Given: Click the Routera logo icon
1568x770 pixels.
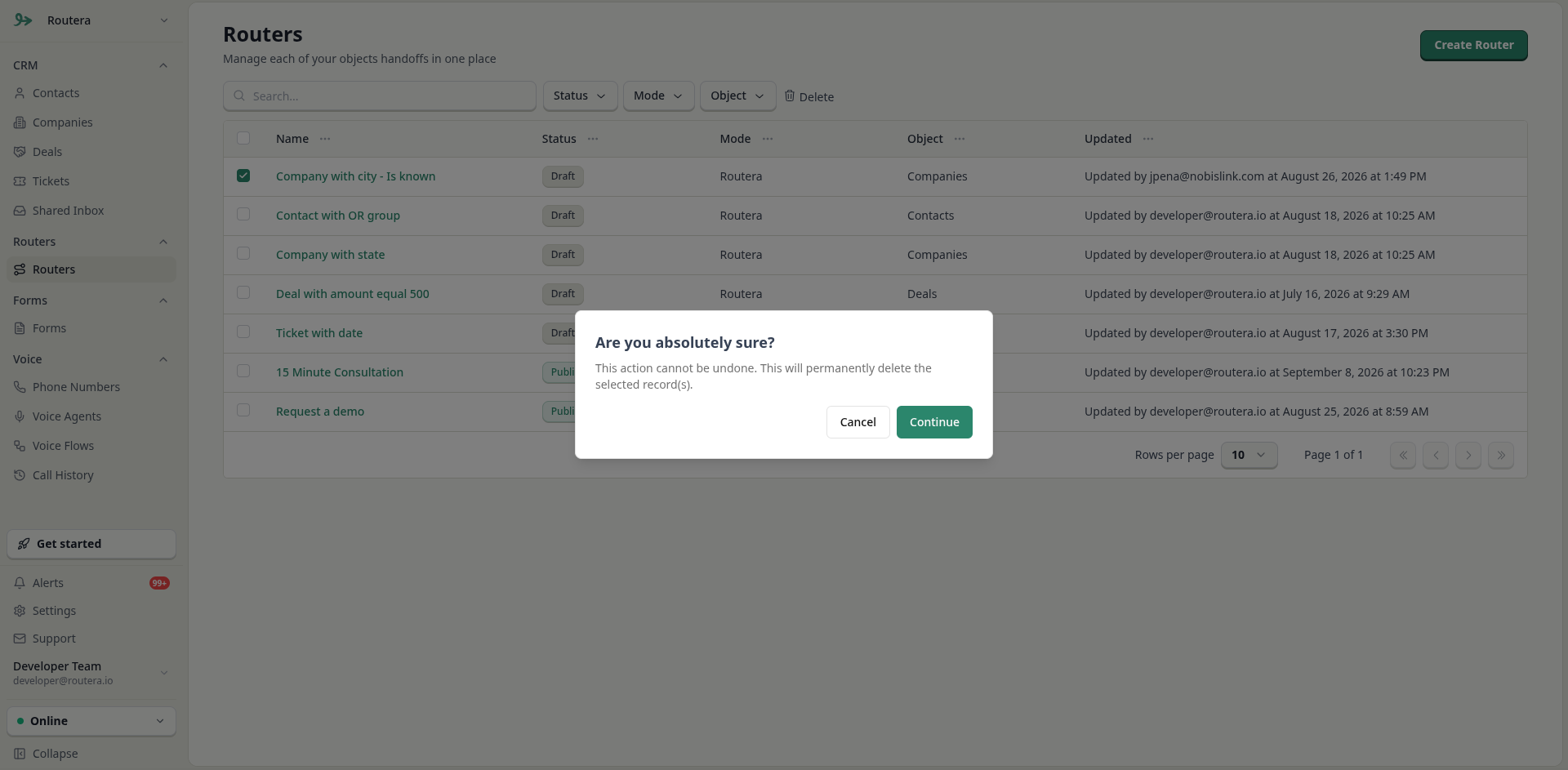Looking at the screenshot, I should 23,20.
